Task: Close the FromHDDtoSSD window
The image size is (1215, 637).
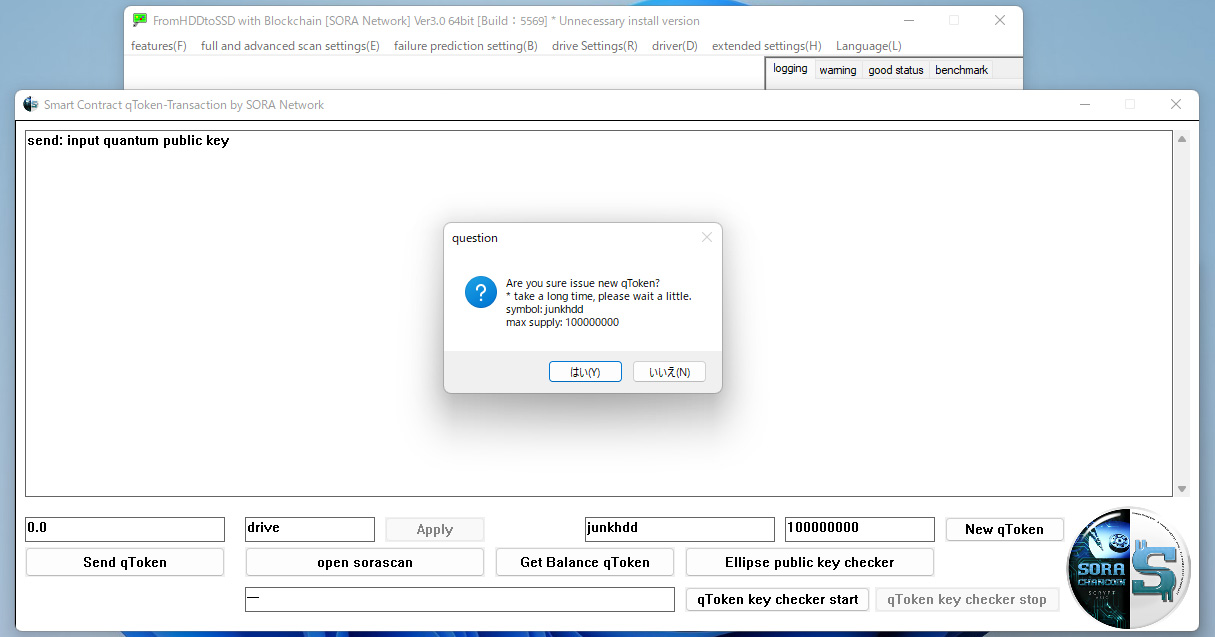Action: click(1000, 20)
